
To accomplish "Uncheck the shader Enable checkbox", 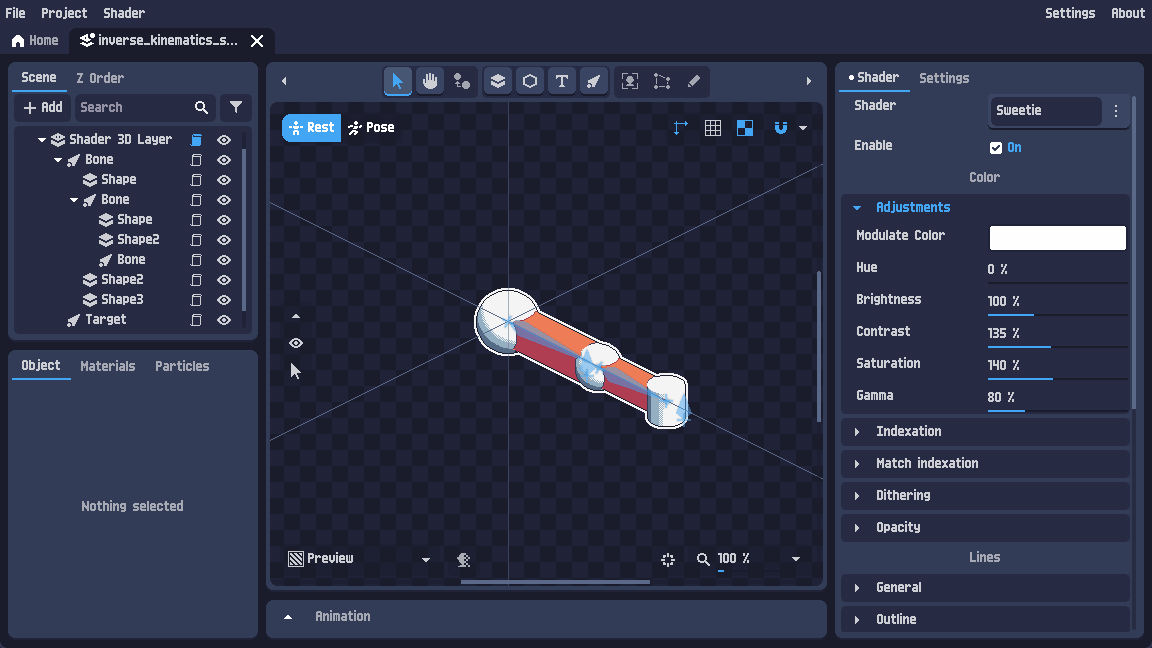I will [x=995, y=147].
